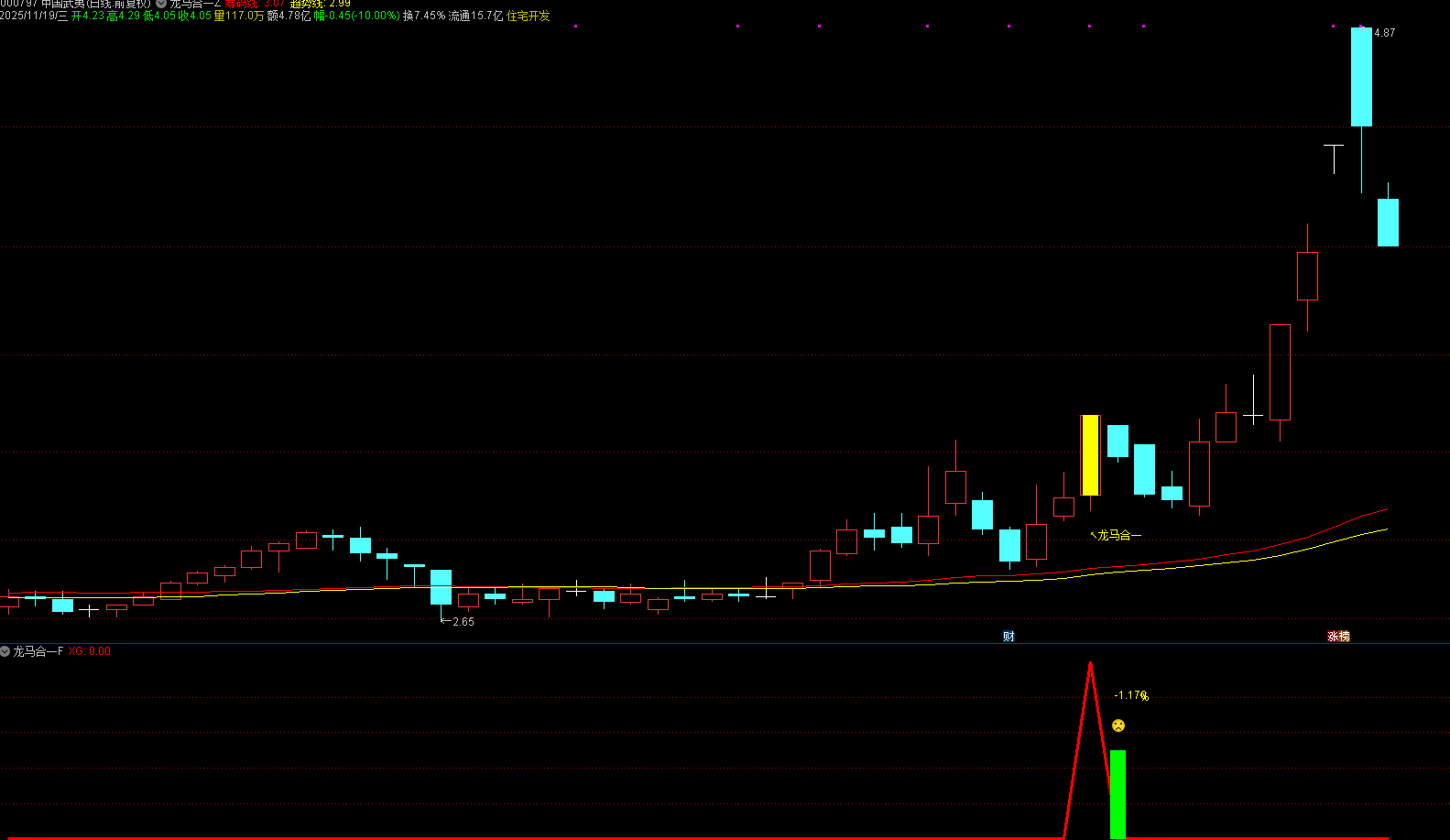
Task: Click the date 2025/11/19/三
Action: coord(34,16)
